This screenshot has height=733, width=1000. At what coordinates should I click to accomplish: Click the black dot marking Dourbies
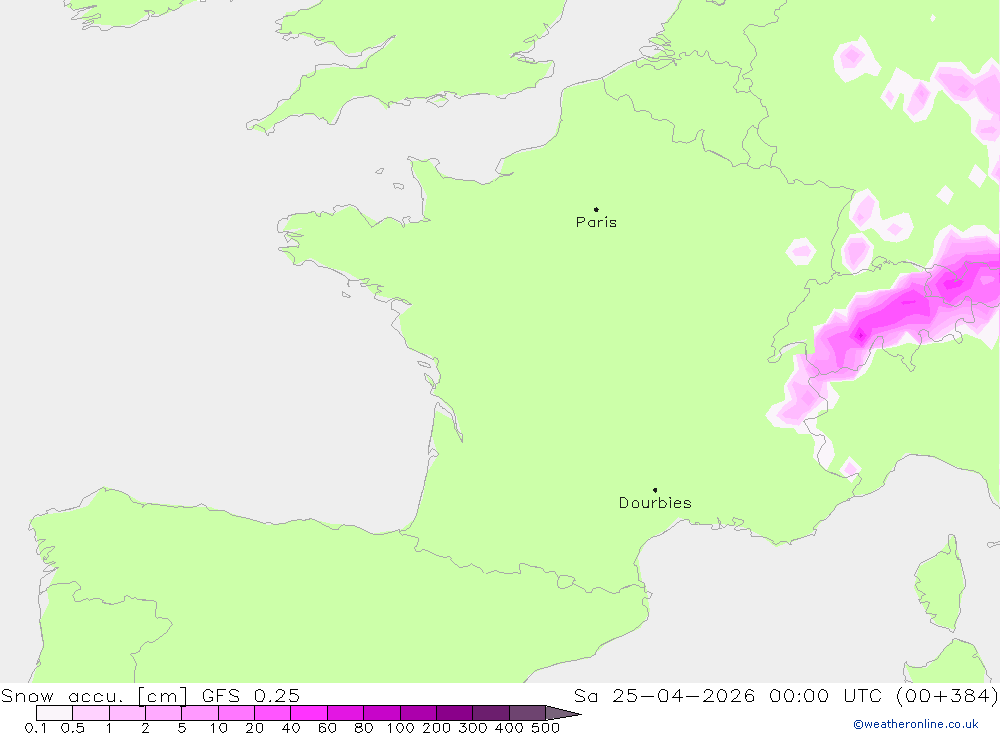pyautogui.click(x=655, y=490)
